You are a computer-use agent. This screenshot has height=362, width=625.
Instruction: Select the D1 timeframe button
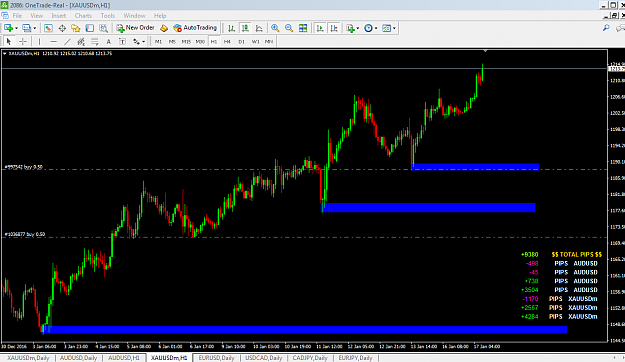pos(242,41)
